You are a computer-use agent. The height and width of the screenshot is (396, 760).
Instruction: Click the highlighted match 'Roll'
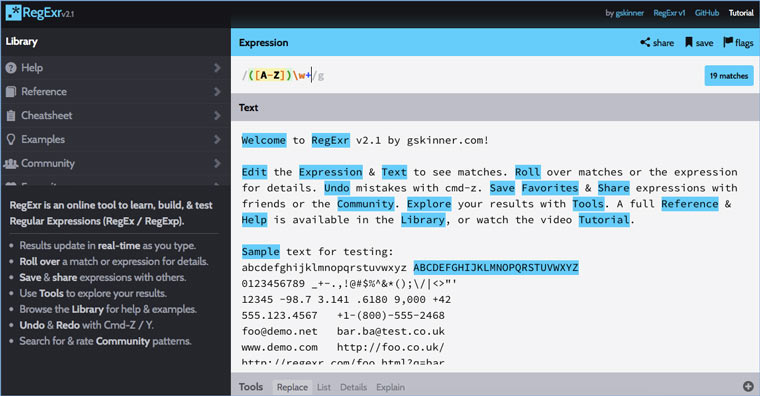[527, 172]
